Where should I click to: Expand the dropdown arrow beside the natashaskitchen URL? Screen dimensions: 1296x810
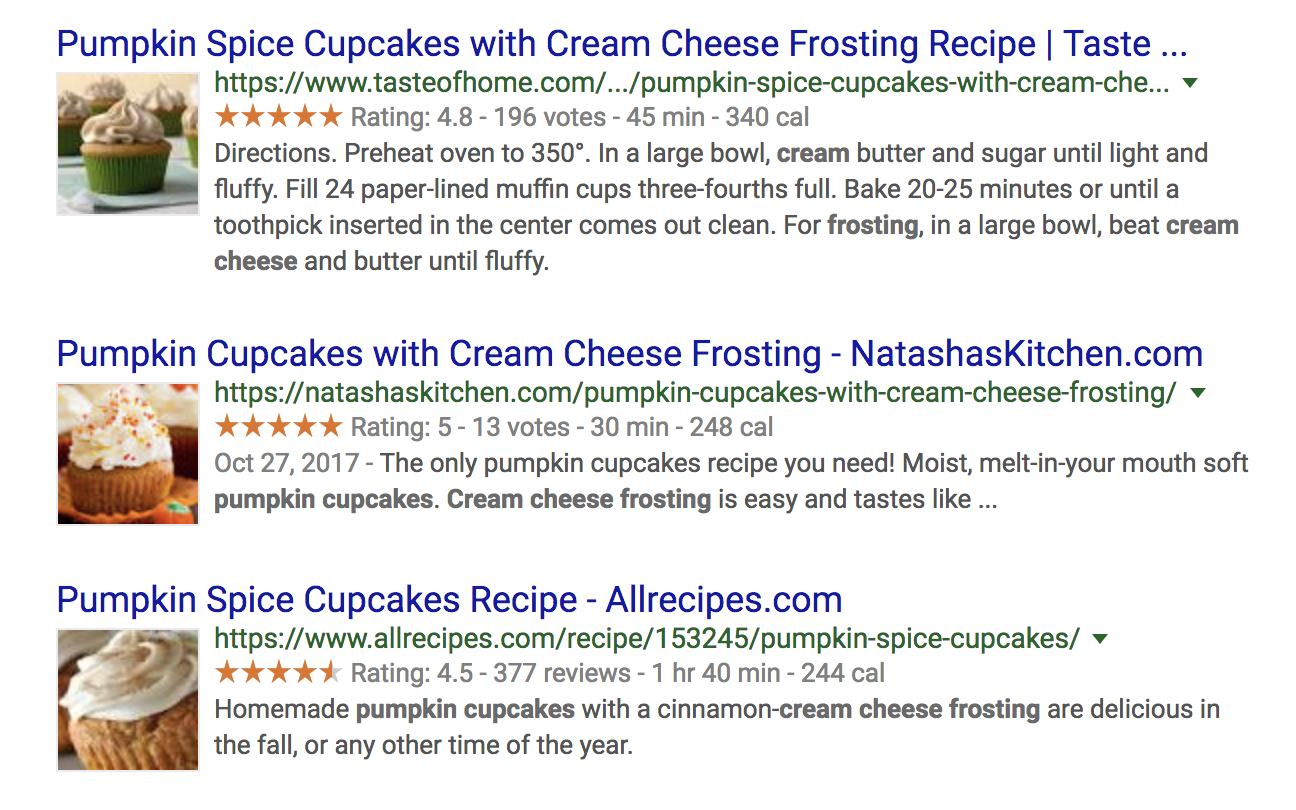pos(1198,393)
